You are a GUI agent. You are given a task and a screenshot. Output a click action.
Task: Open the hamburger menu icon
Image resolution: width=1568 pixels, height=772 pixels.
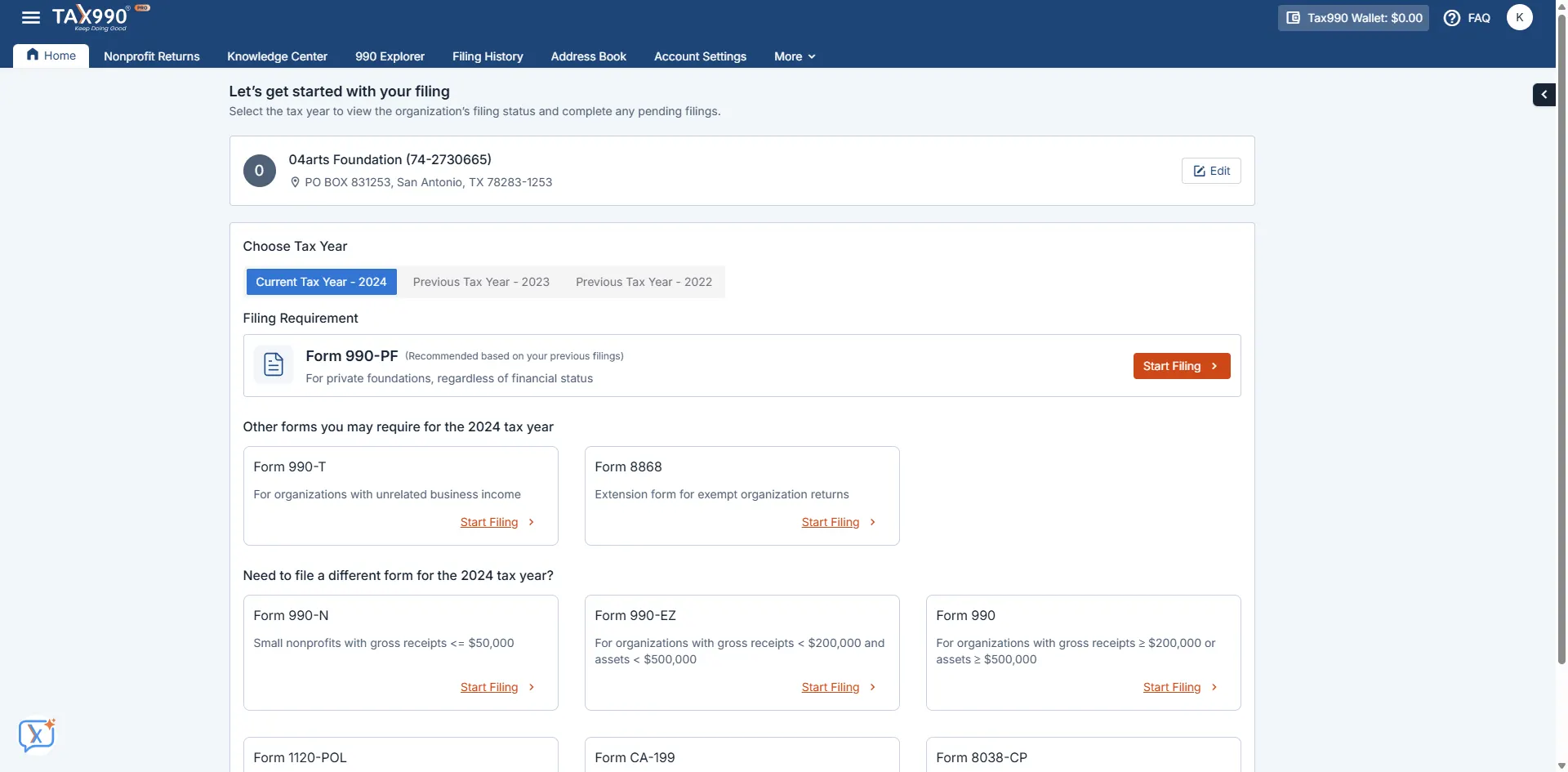31,17
